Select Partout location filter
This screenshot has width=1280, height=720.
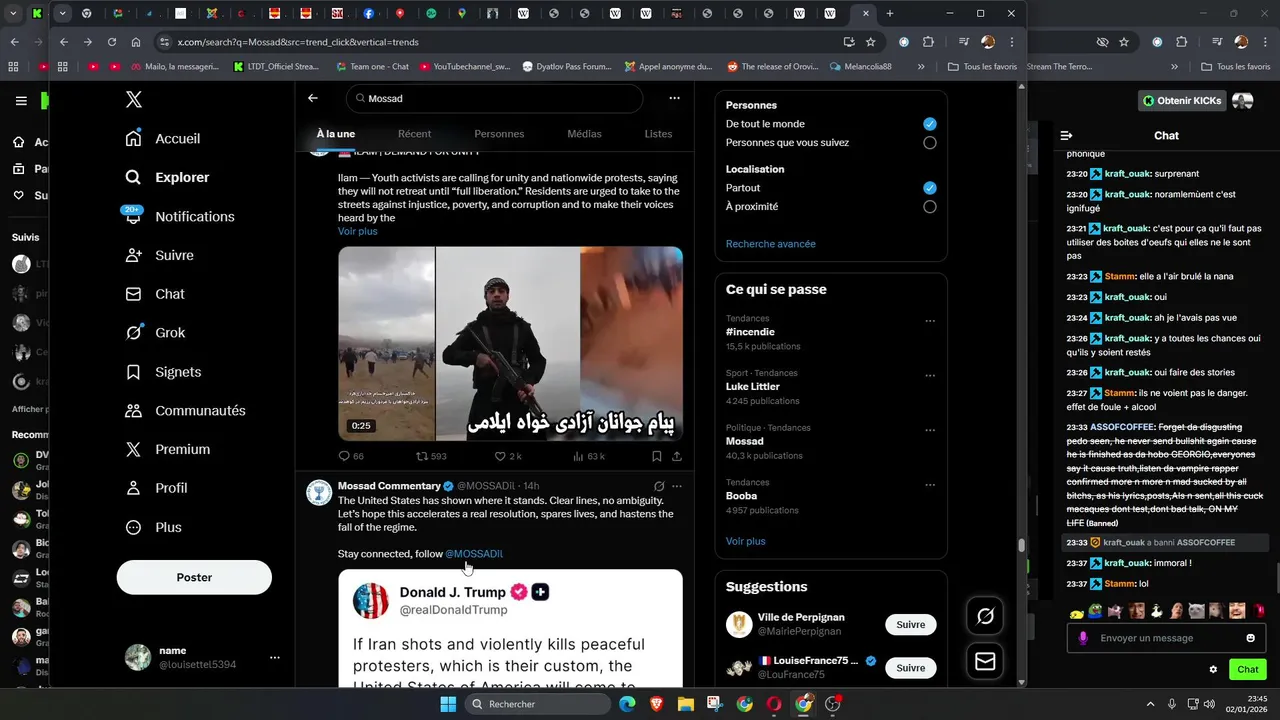[930, 188]
